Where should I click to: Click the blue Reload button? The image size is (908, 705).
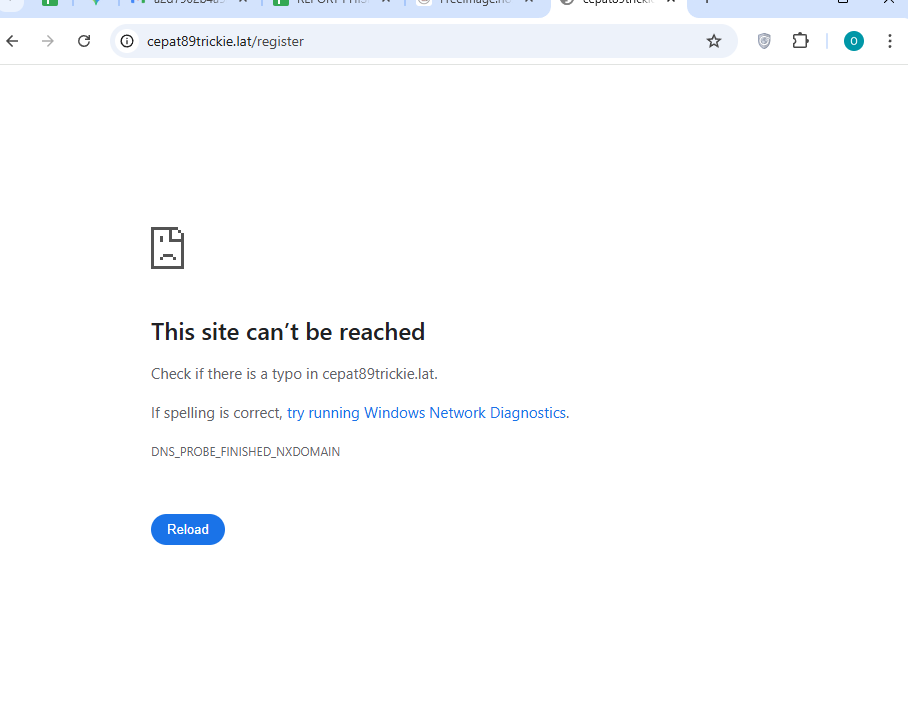188,529
